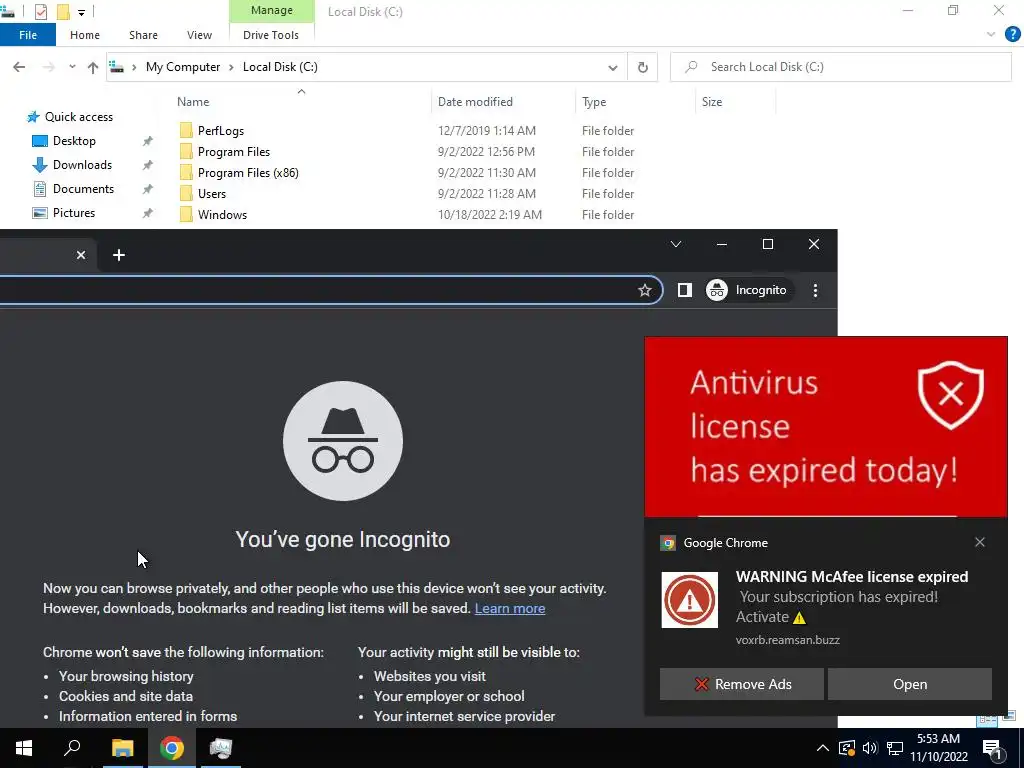Open Customize Quick Access Toolbar dropdown
The height and width of the screenshot is (768, 1024).
[81, 12]
